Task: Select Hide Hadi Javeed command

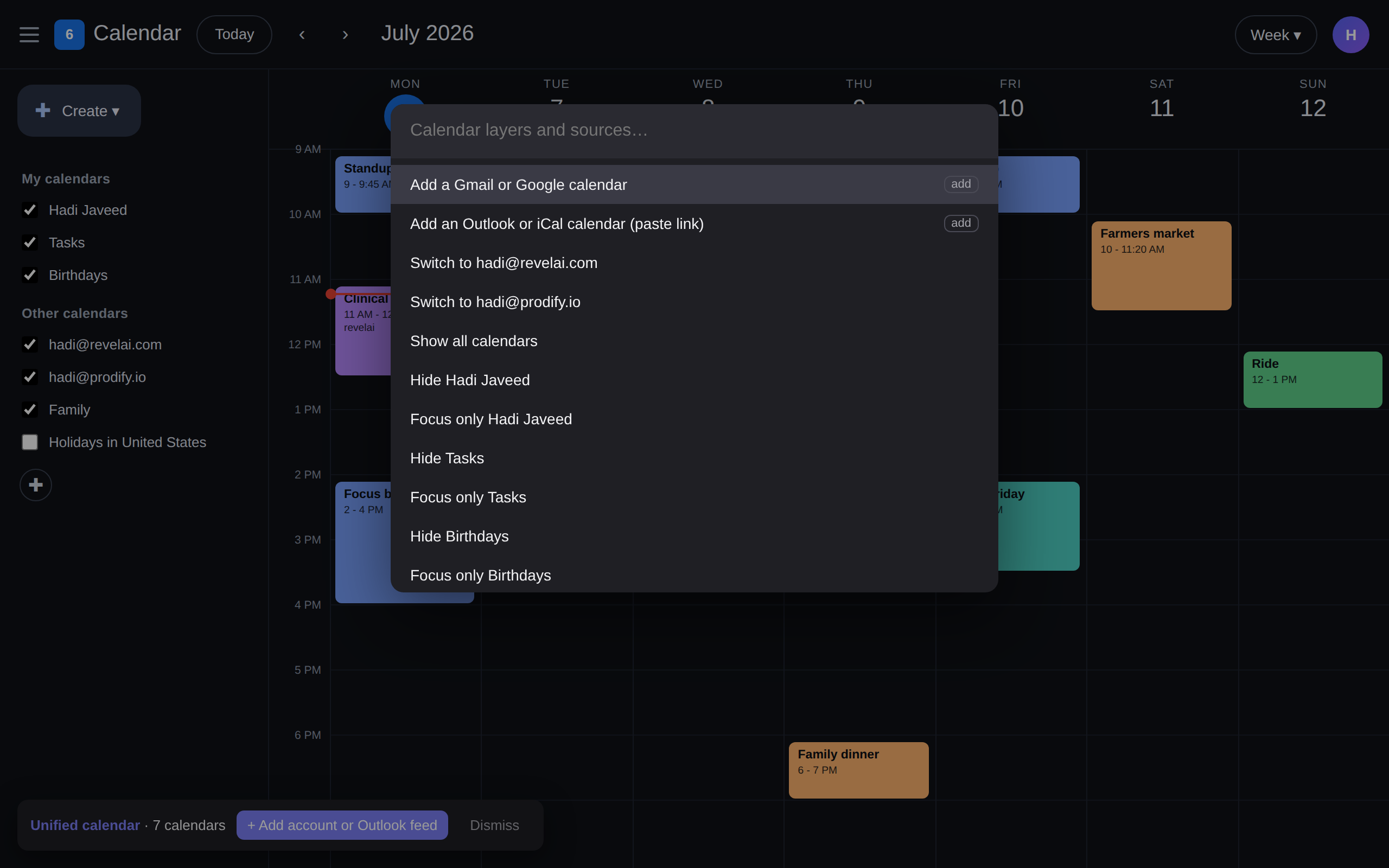Action: coord(694,379)
